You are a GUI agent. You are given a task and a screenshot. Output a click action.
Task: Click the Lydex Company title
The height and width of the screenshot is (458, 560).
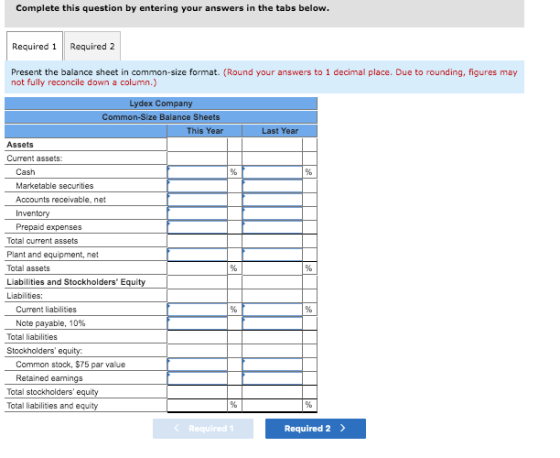pos(161,103)
